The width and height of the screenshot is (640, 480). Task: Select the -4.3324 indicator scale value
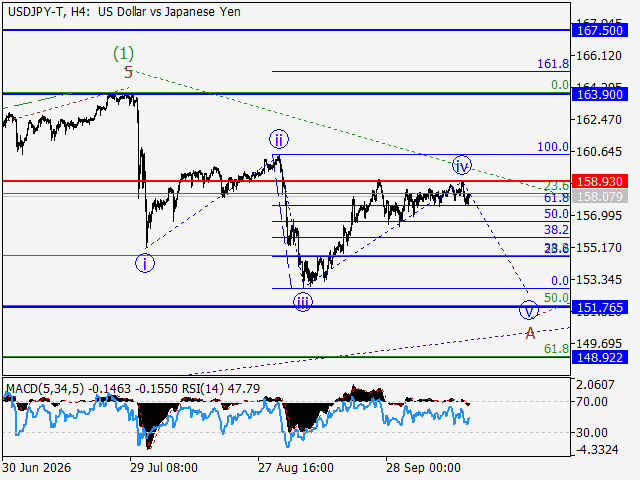[597, 450]
